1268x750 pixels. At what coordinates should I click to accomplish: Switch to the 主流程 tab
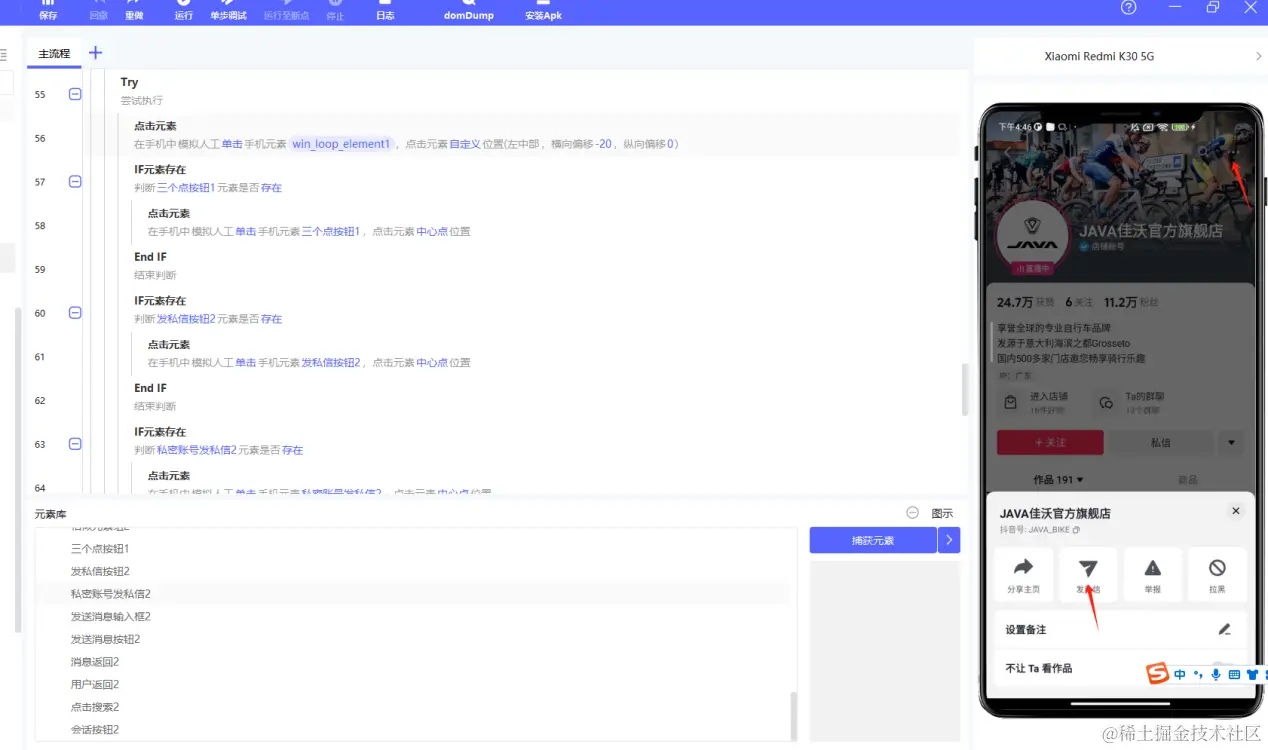click(54, 54)
